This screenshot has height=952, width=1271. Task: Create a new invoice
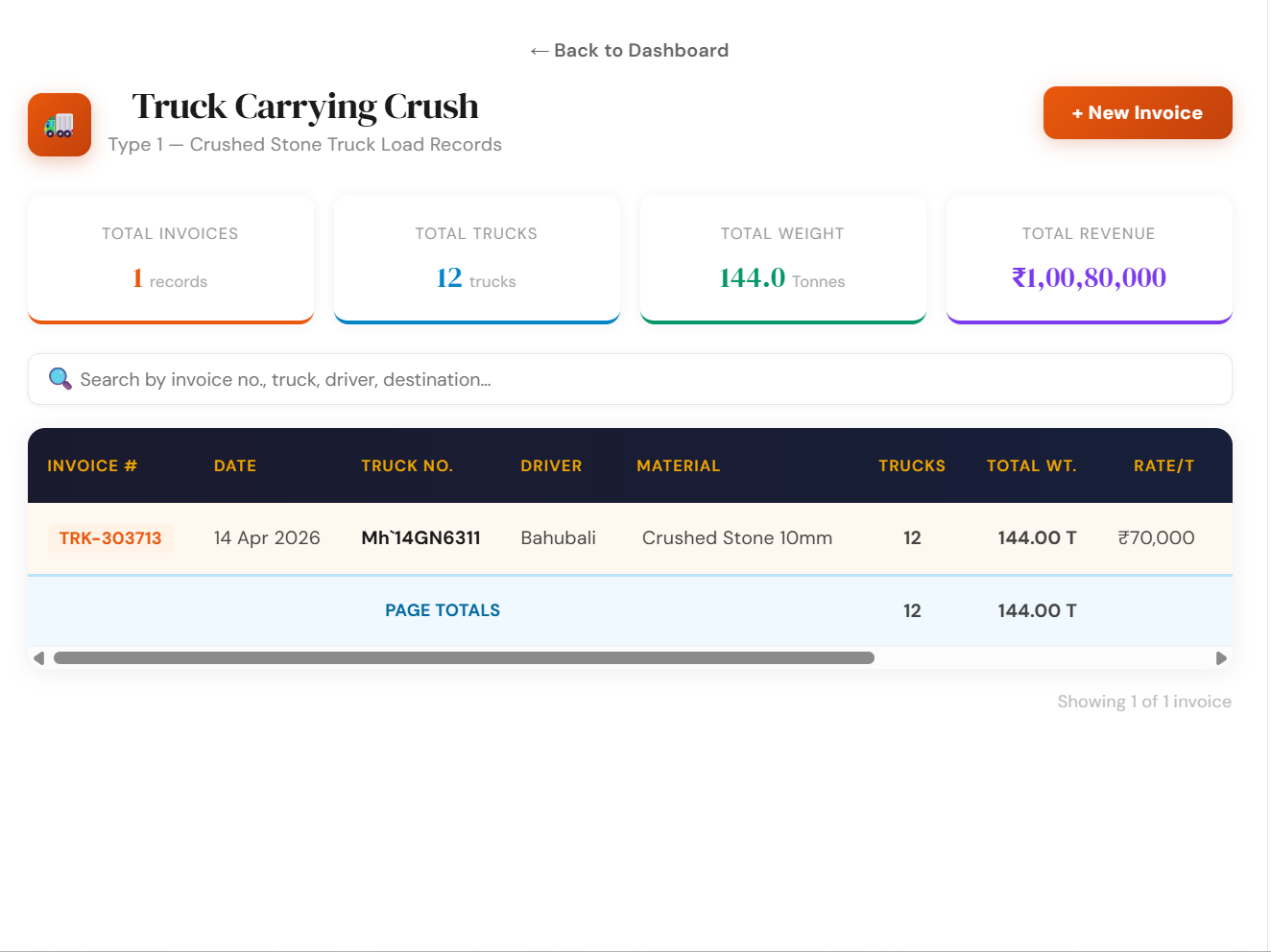point(1138,113)
